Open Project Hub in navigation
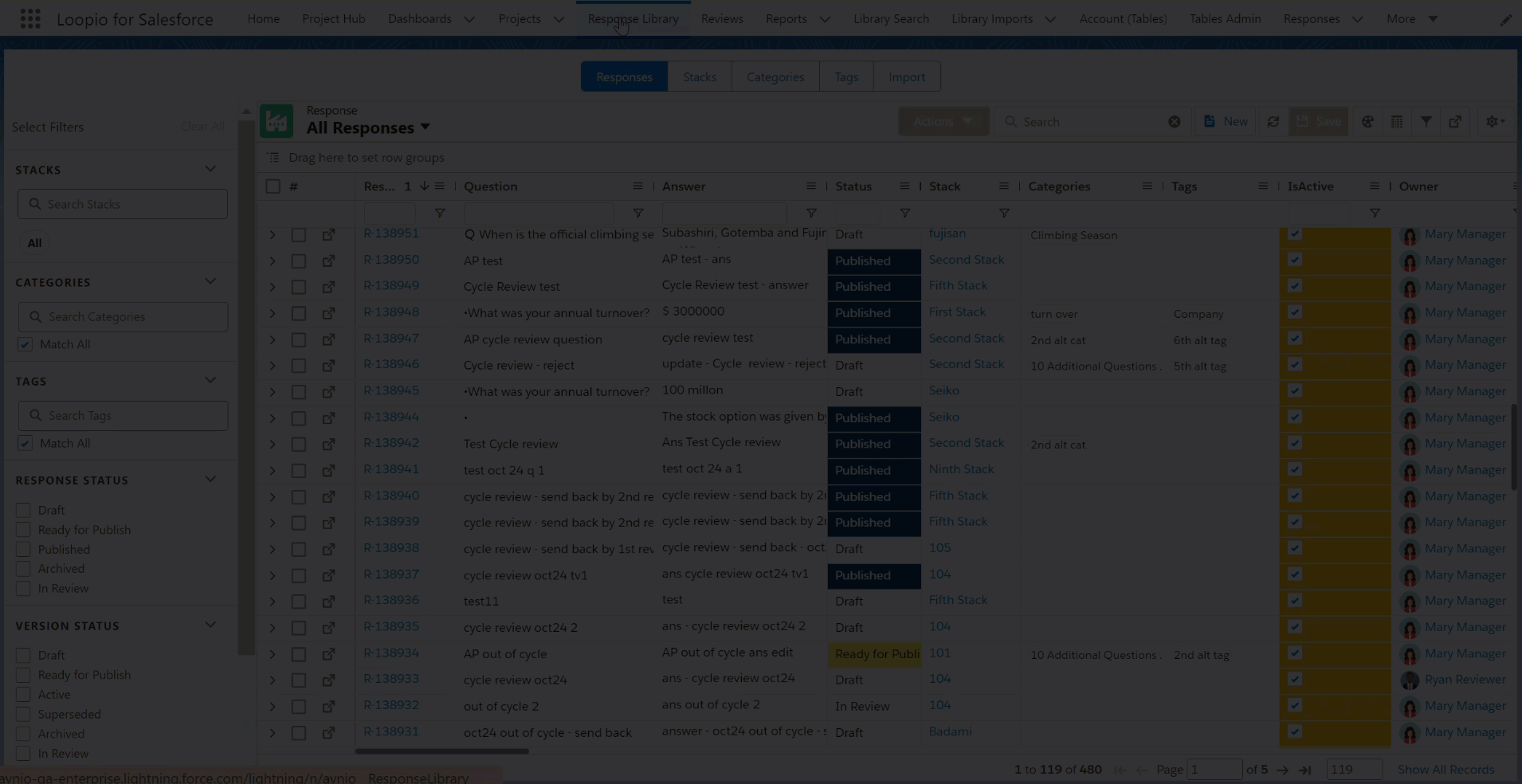Viewport: 1522px width, 784px height. coord(334,18)
